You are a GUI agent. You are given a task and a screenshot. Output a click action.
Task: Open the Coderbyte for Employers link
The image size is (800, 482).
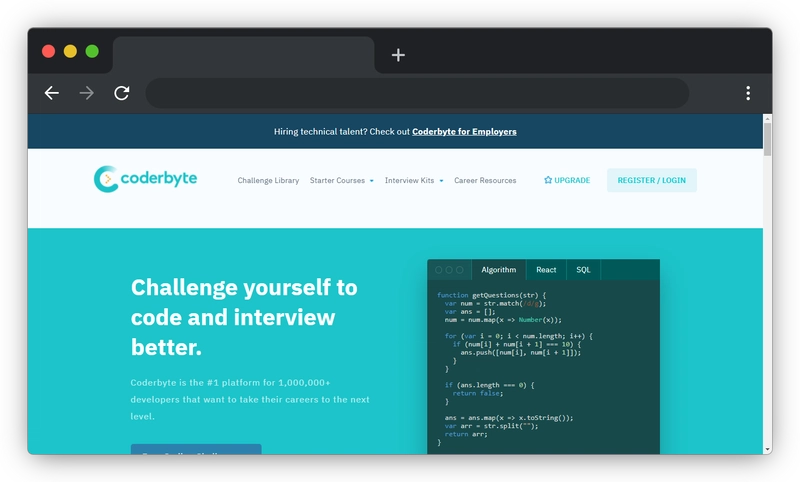pos(464,132)
